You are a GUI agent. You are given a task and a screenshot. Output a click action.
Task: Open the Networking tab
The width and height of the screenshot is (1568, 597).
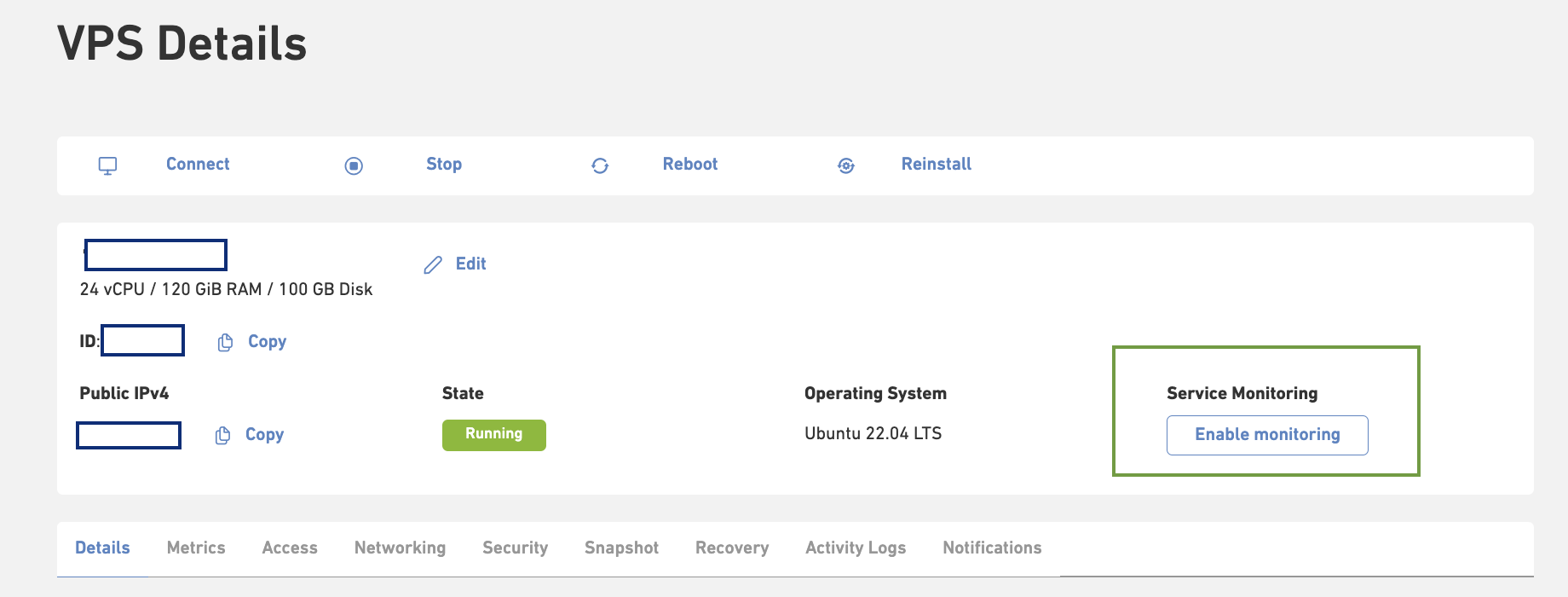pos(400,548)
